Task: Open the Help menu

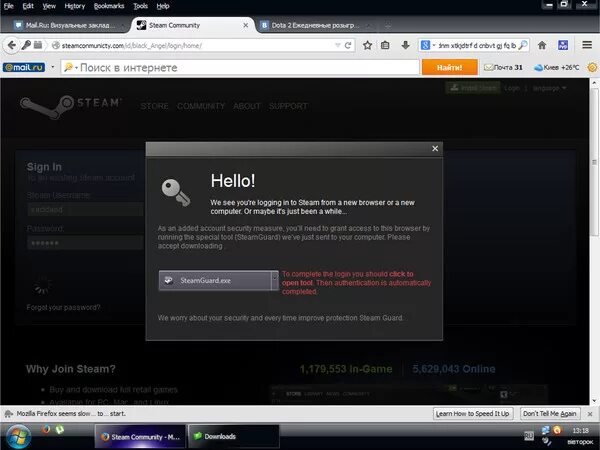Action: click(163, 6)
